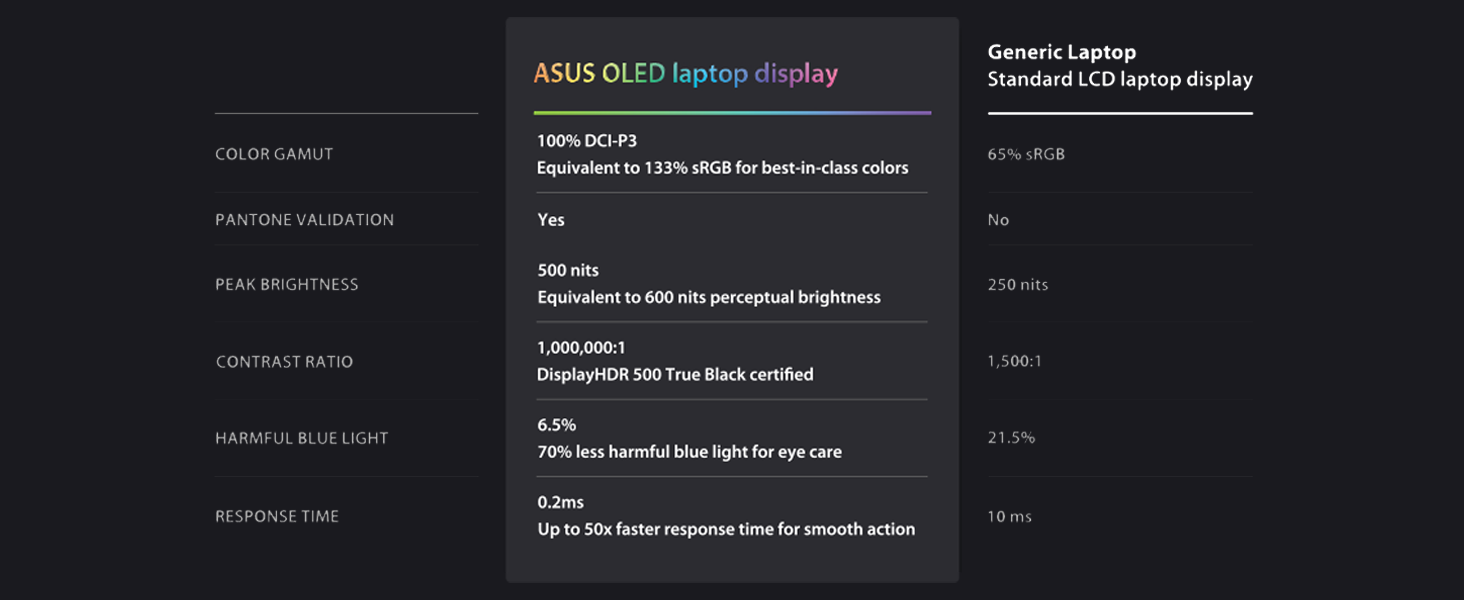The width and height of the screenshot is (1464, 600).
Task: Select the COLOR GAMUT row label
Action: (x=274, y=154)
